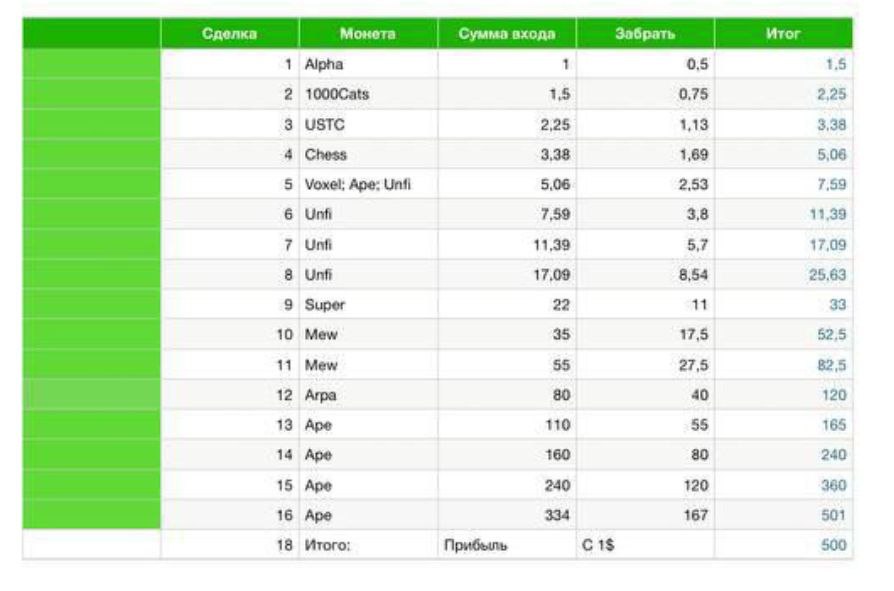894x591 pixels.
Task: Click the Сделка column header
Action: [x=229, y=34]
